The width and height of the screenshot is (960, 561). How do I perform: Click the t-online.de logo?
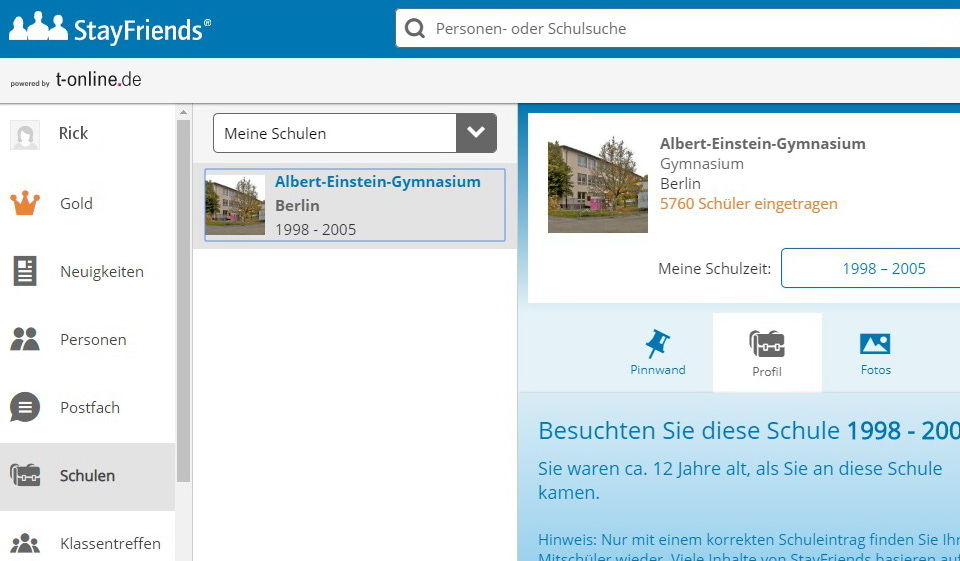[x=98, y=80]
